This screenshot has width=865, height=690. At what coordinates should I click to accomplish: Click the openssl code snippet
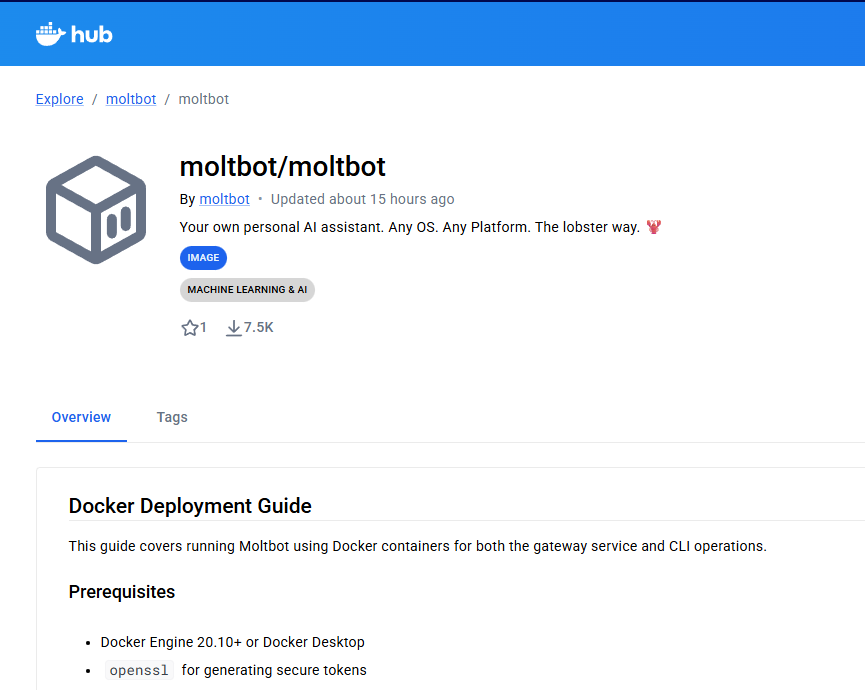tap(139, 670)
